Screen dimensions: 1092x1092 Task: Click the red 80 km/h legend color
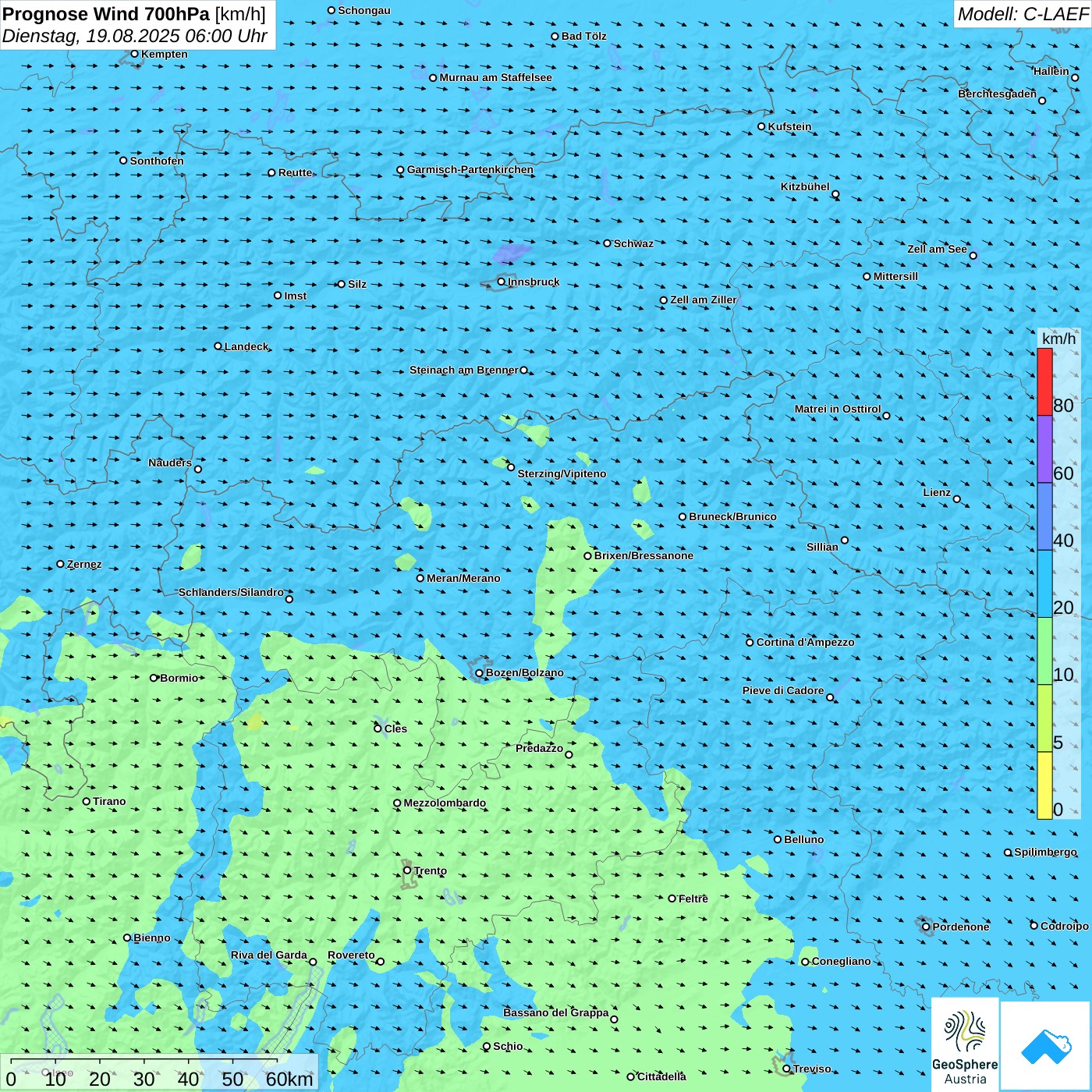pos(1044,381)
